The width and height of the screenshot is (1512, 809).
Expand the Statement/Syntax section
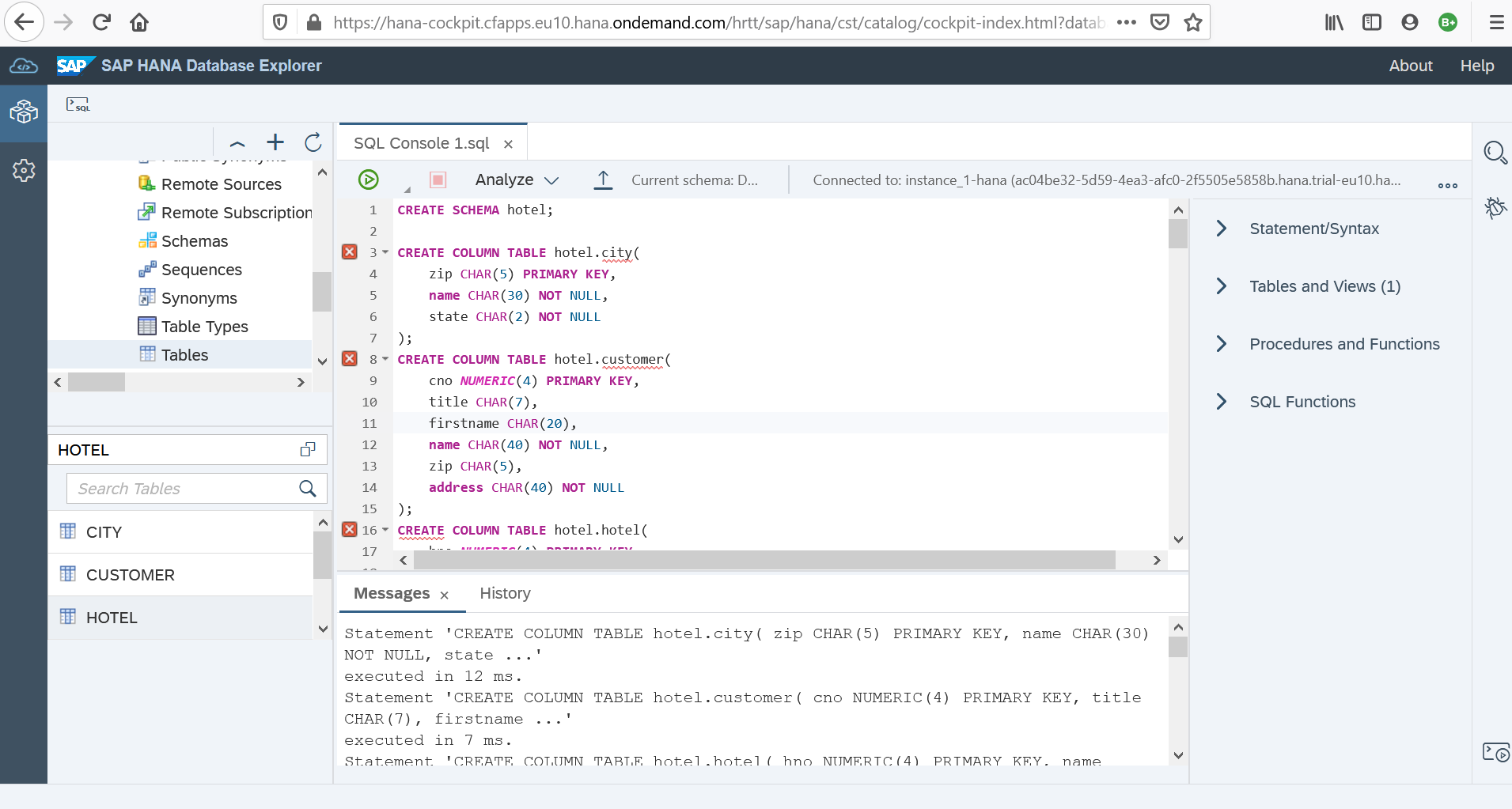click(1222, 229)
